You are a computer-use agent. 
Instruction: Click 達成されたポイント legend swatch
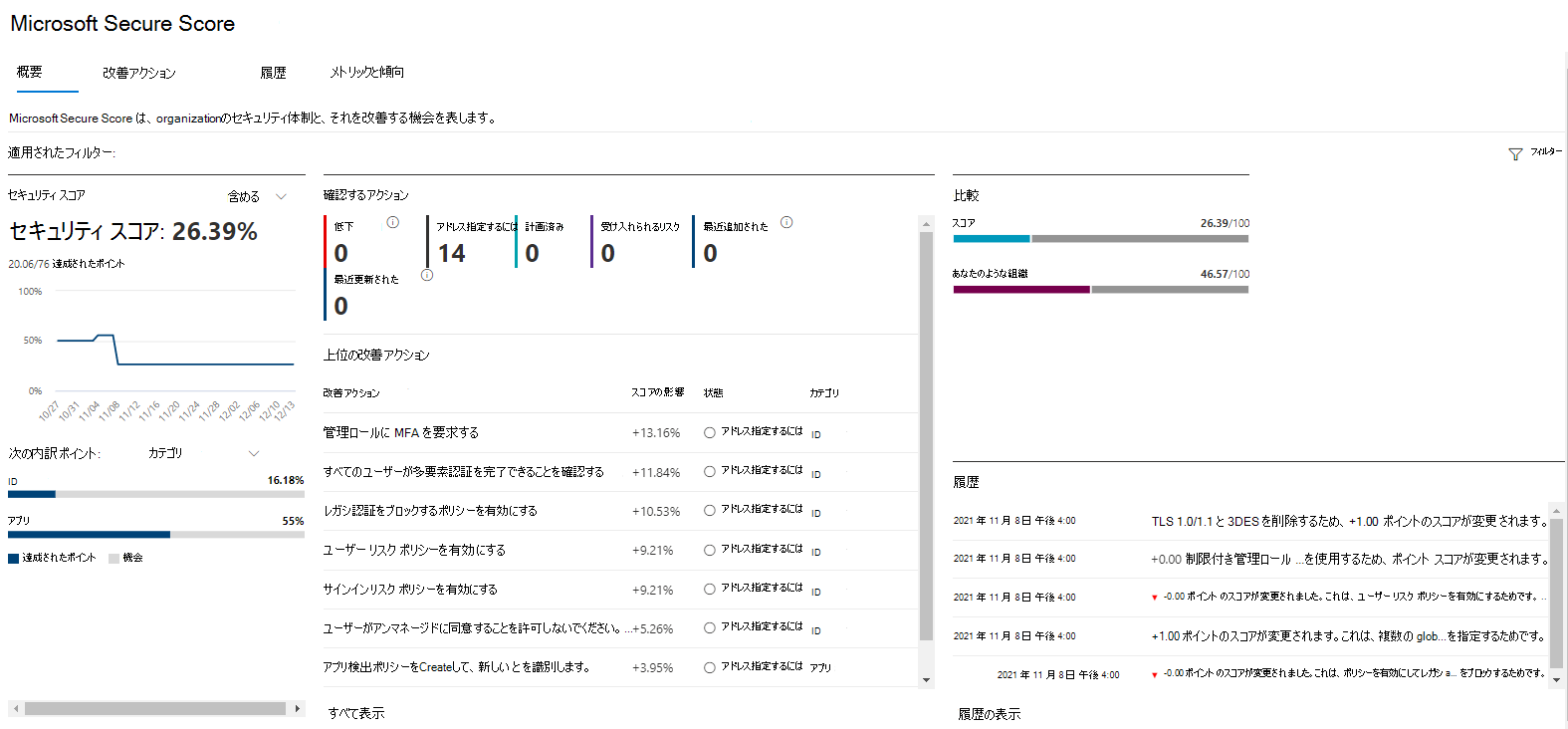[13, 559]
